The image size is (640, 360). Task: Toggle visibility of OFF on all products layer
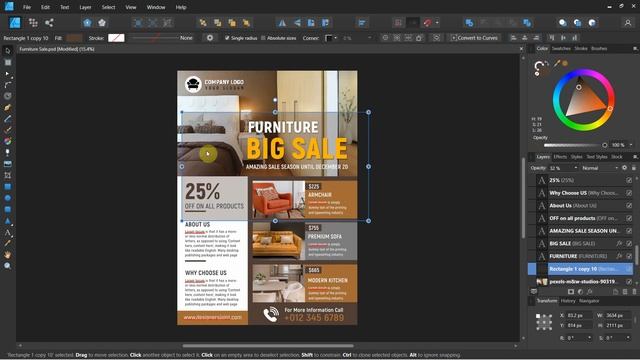[629, 218]
